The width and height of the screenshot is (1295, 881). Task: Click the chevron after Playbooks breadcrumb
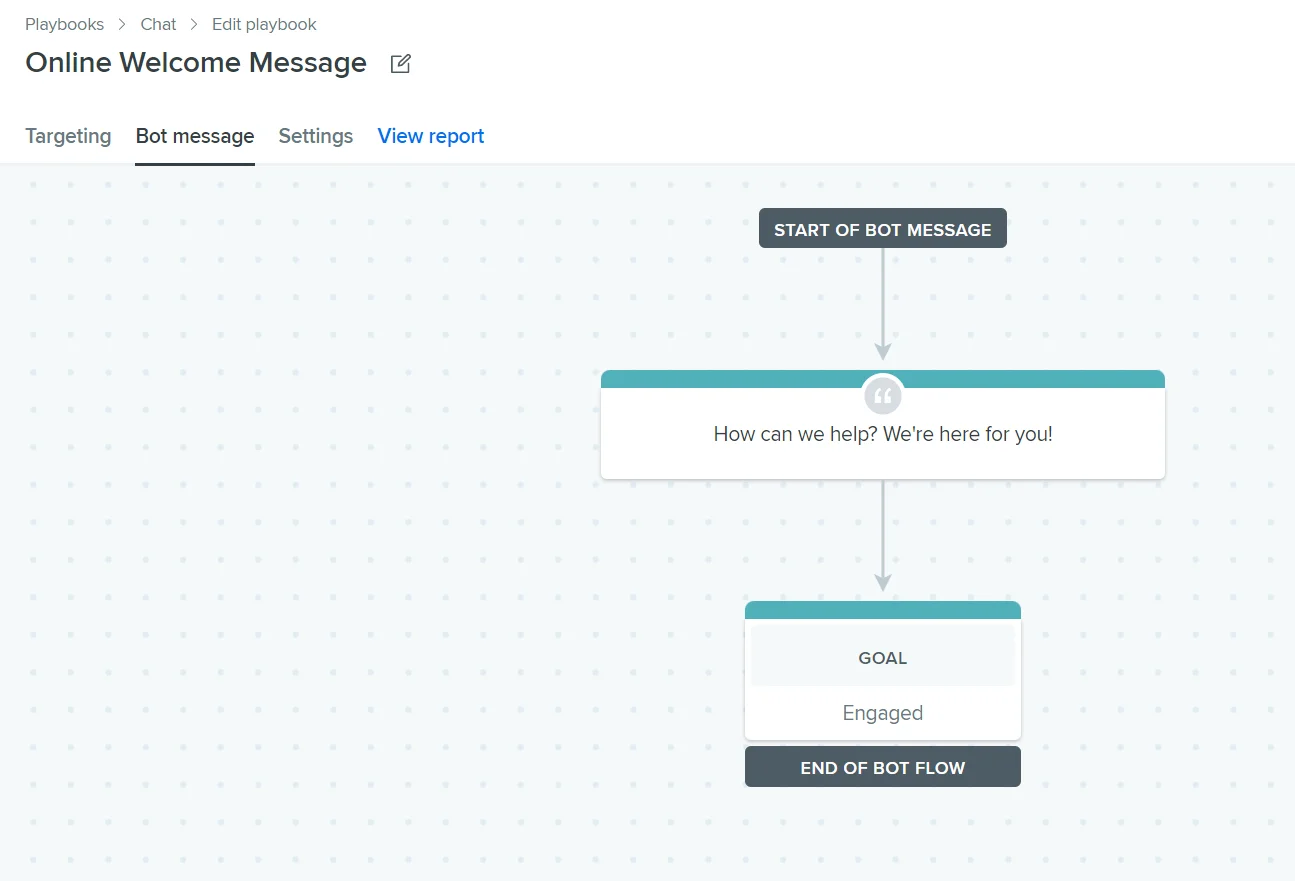(x=122, y=24)
